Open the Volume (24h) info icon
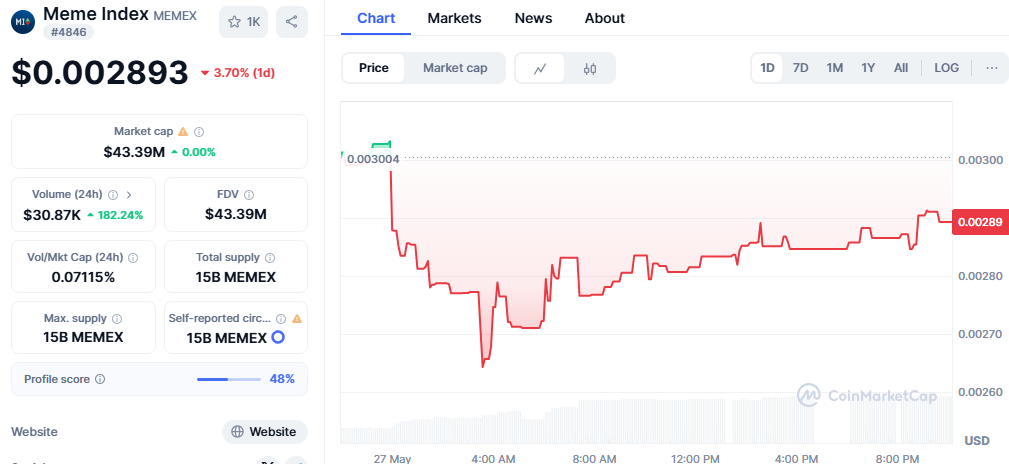 [x=113, y=194]
